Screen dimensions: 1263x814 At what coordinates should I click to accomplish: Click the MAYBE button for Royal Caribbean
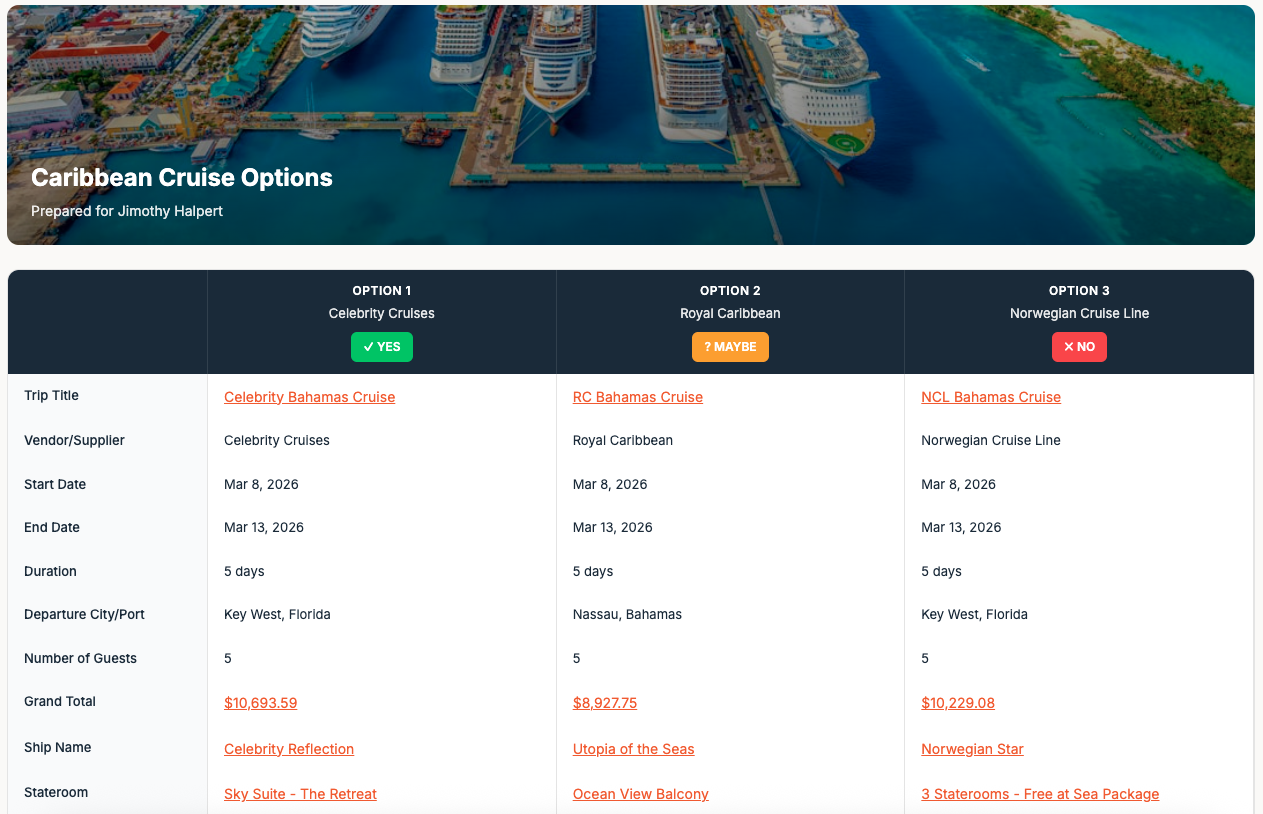pyautogui.click(x=730, y=347)
